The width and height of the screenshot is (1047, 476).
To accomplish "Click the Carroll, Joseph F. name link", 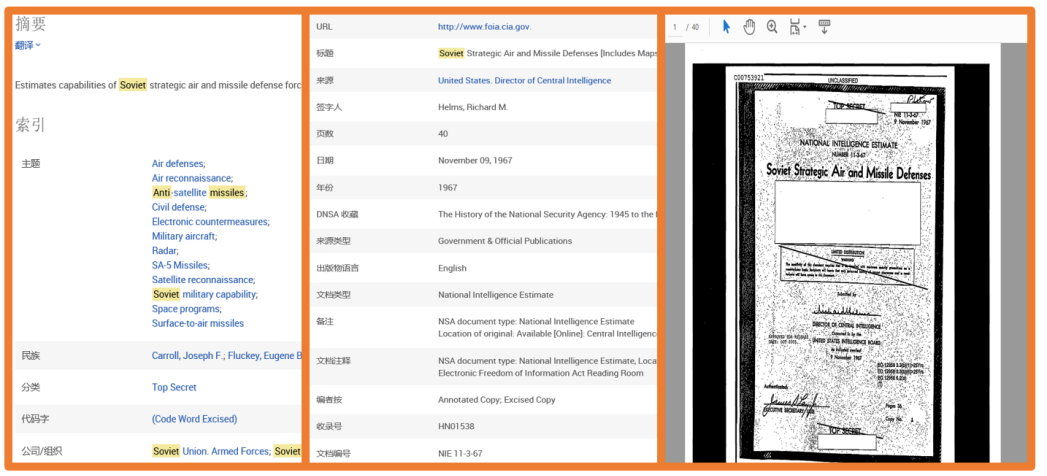I will click(x=188, y=356).
